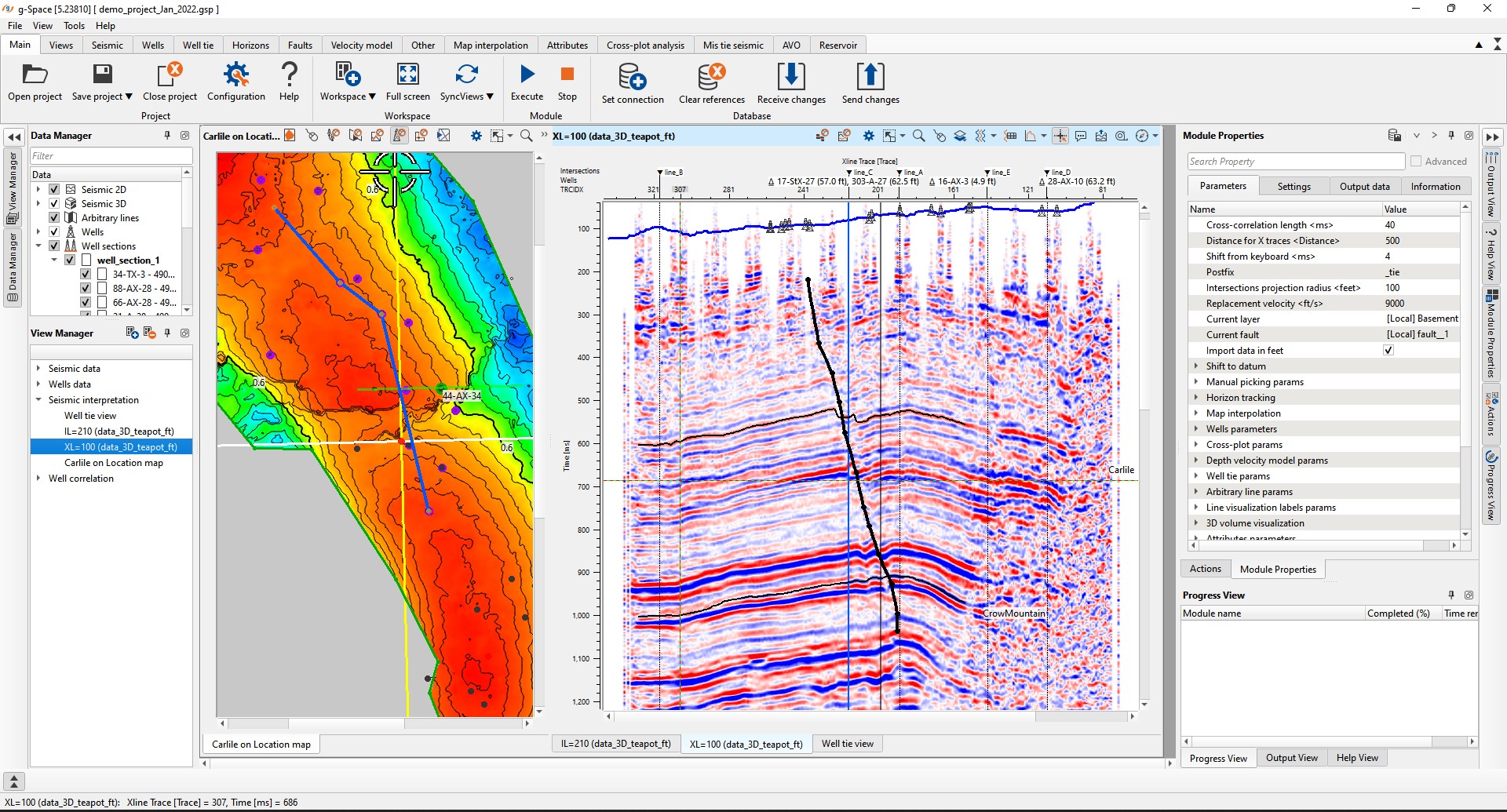Select the measuring tape tool on seismic viewer
Viewport: 1507px width, 812px height.
(x=1121, y=136)
